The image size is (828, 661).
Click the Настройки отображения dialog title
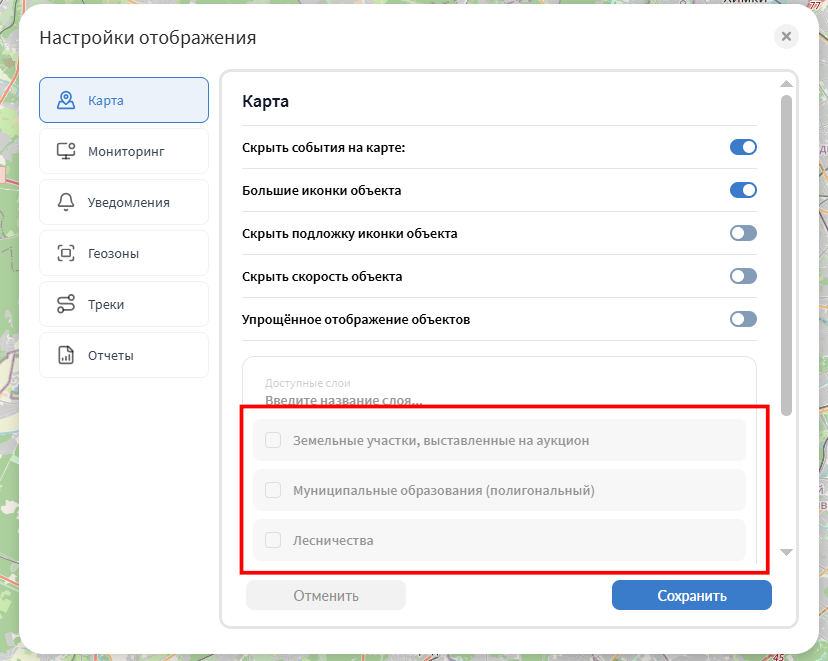point(148,38)
